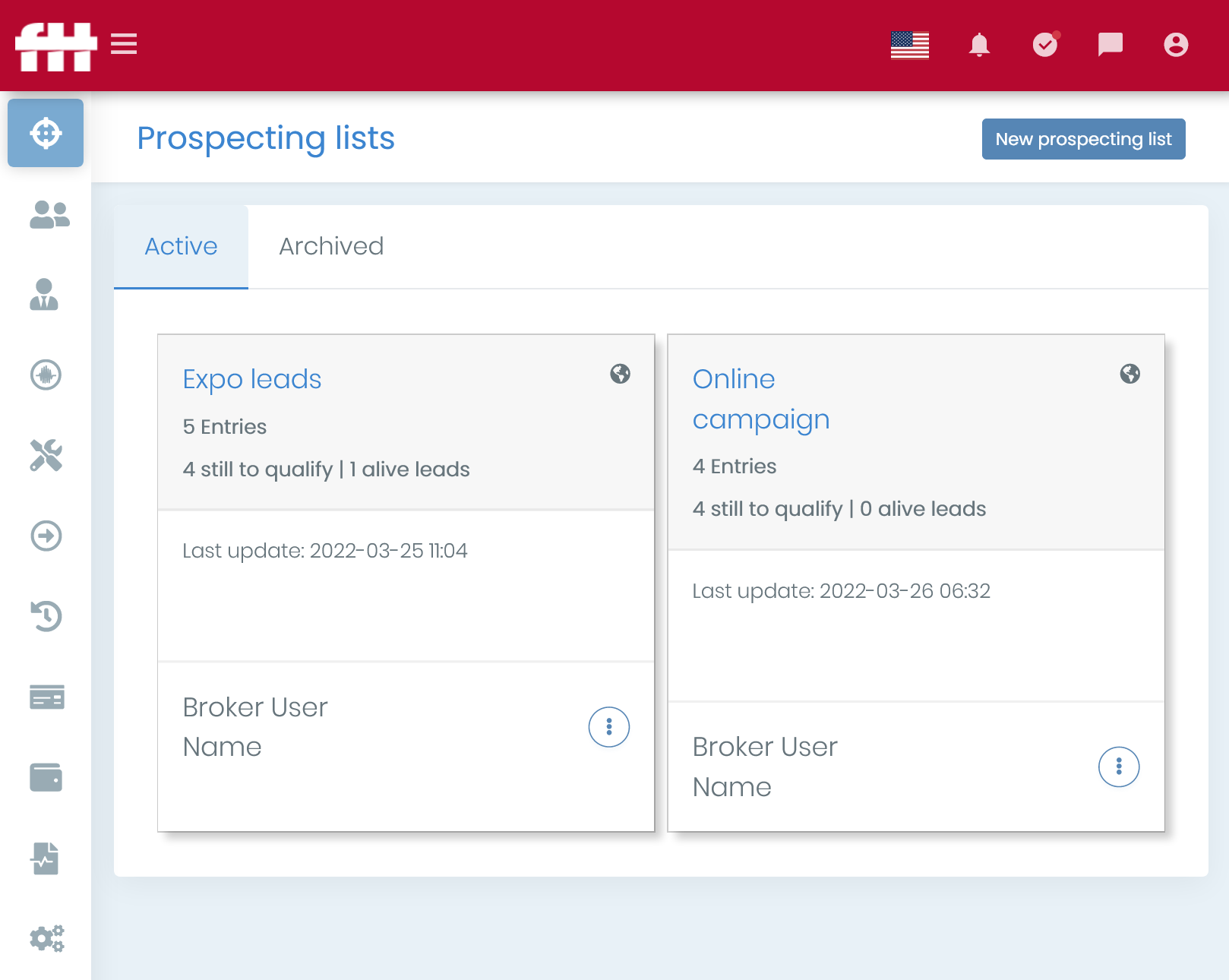The height and width of the screenshot is (980, 1229).
Task: Click '4 still to qualify | 1 alive leads'
Action: [x=327, y=469]
